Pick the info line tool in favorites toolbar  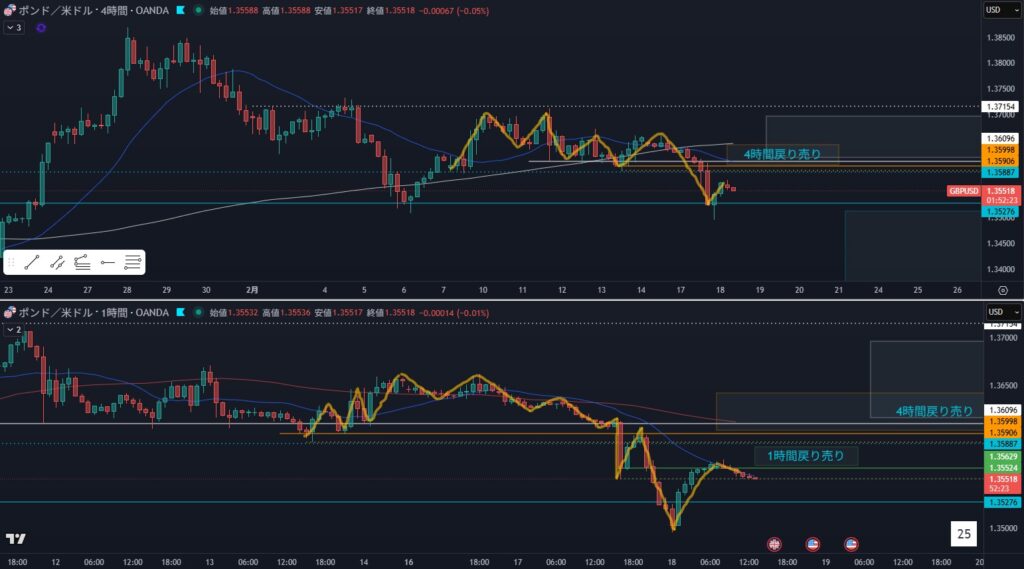82,262
